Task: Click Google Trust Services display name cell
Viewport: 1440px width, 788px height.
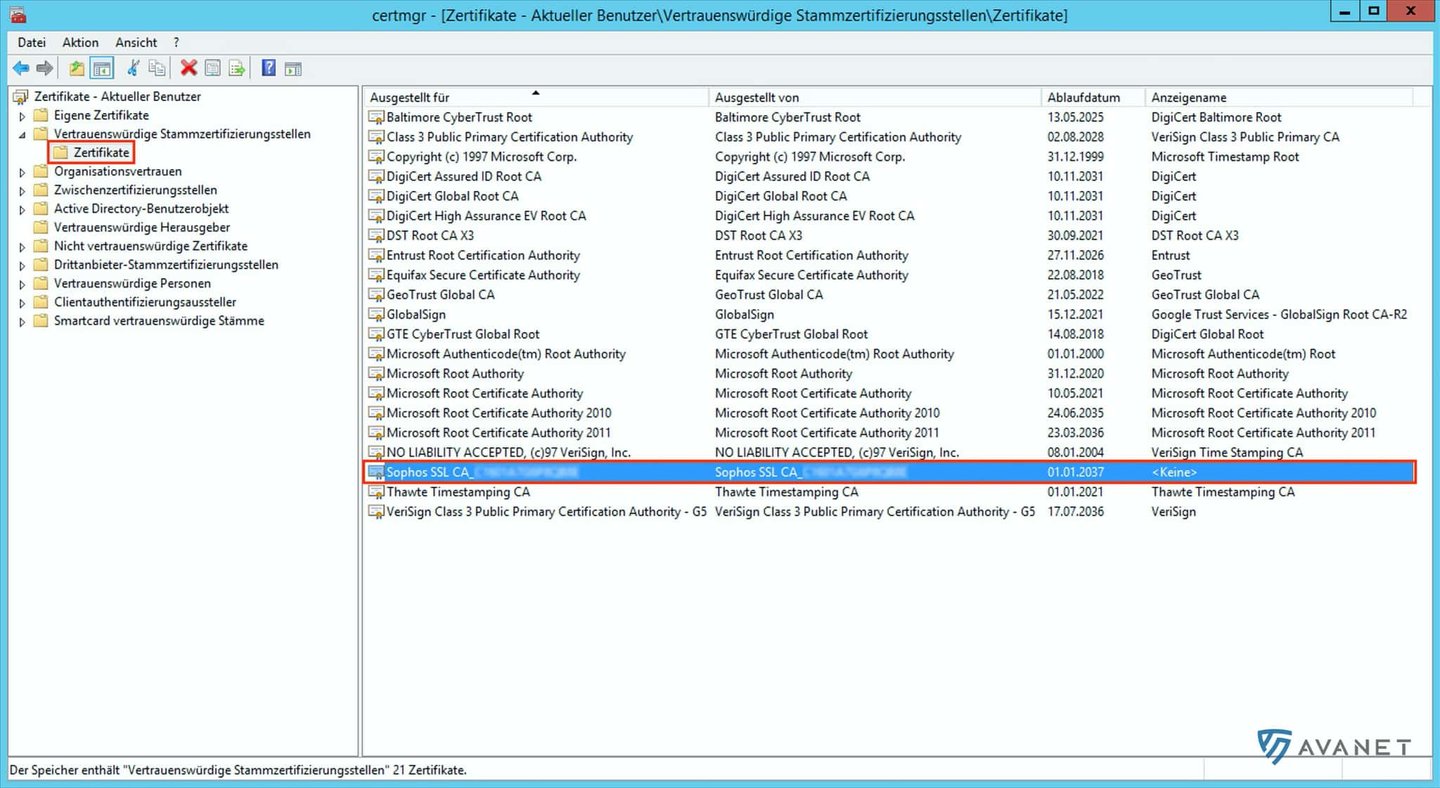Action: click(x=1279, y=315)
